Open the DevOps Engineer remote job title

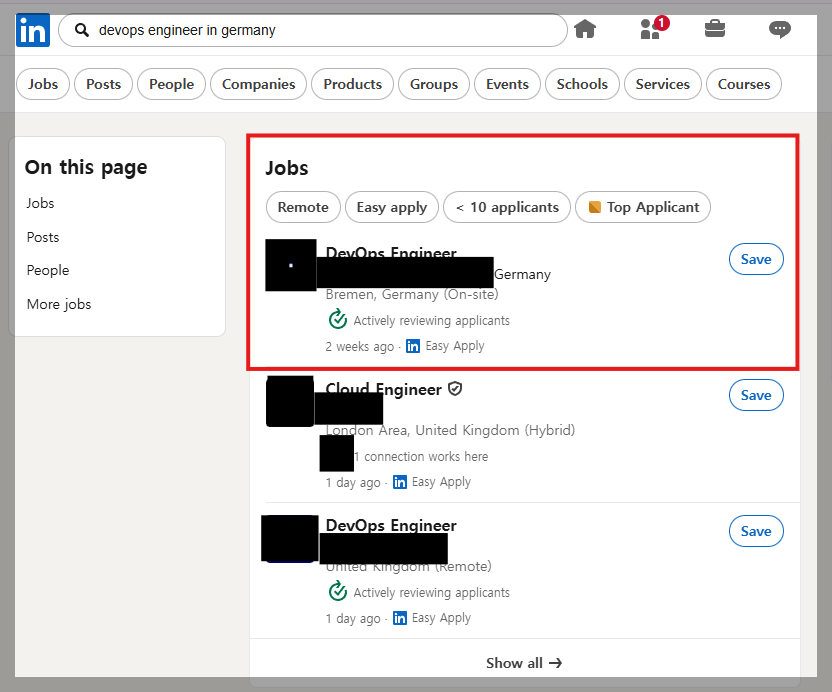(x=391, y=525)
